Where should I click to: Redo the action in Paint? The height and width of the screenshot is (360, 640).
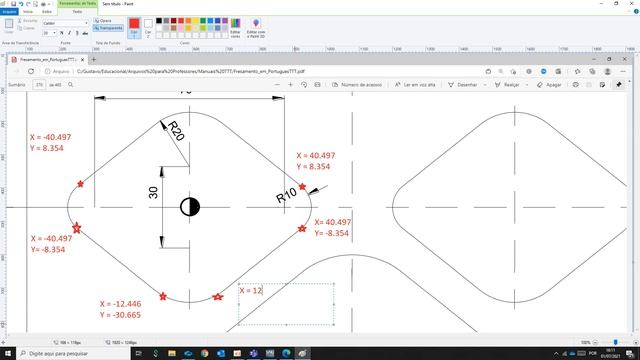tap(28, 4)
